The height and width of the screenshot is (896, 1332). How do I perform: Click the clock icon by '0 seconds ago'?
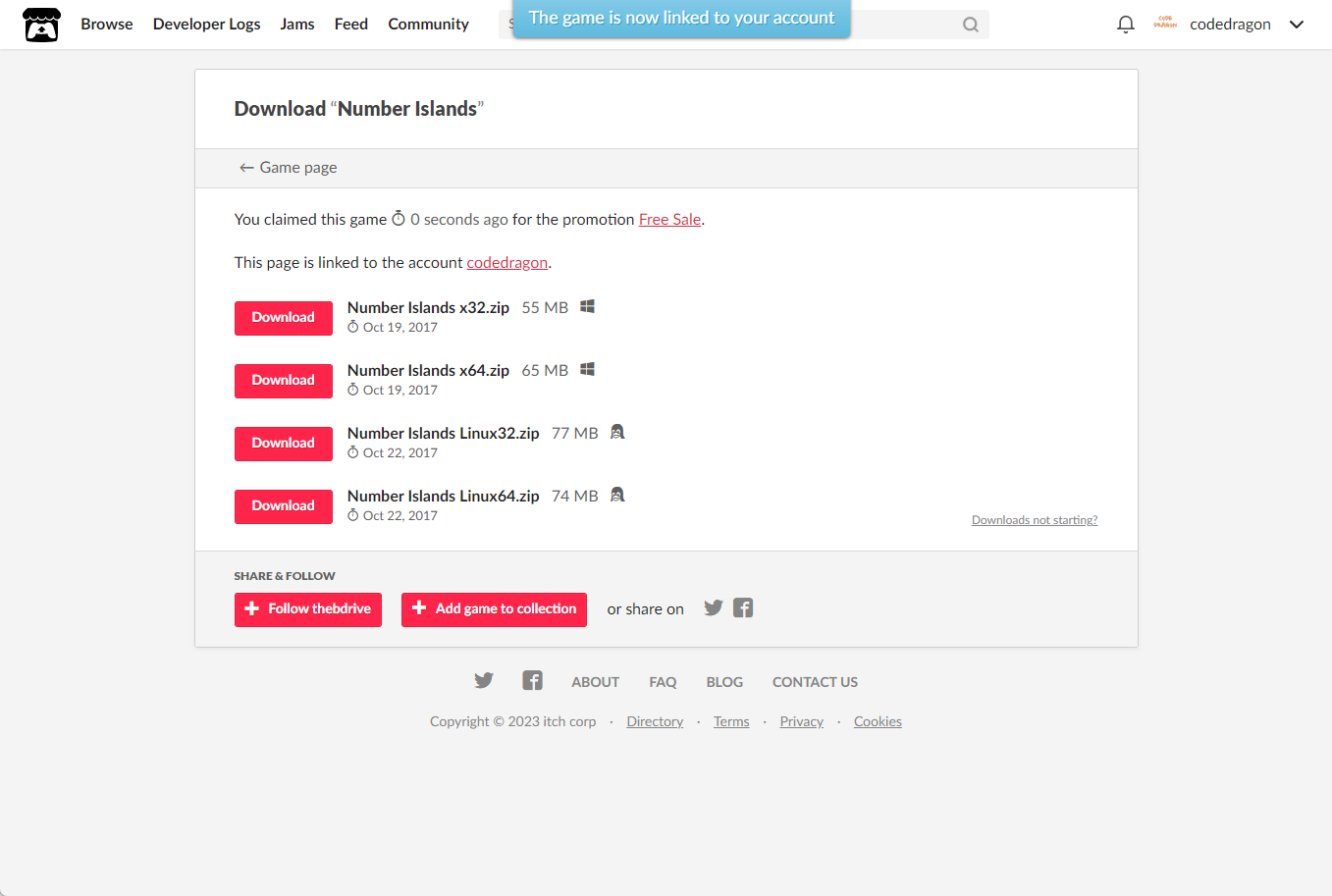coord(399,218)
